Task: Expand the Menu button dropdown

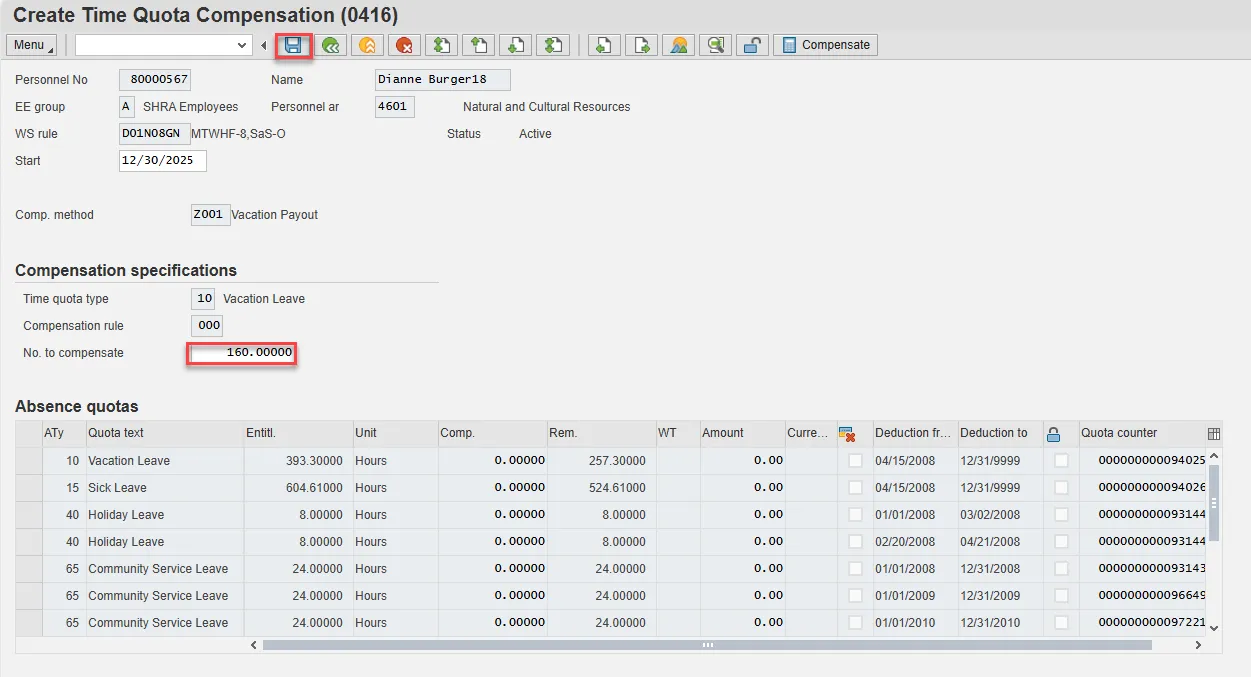Action: (x=33, y=45)
